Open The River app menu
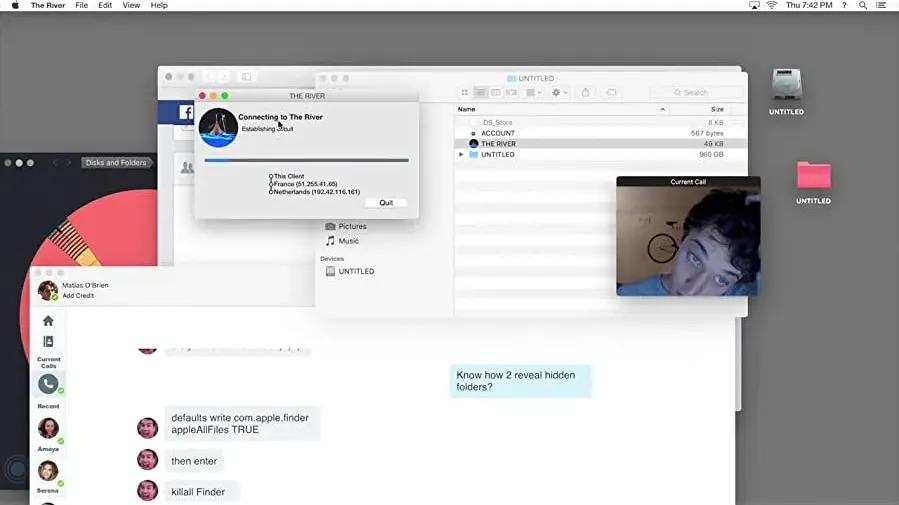This screenshot has width=899, height=505. [x=48, y=5]
